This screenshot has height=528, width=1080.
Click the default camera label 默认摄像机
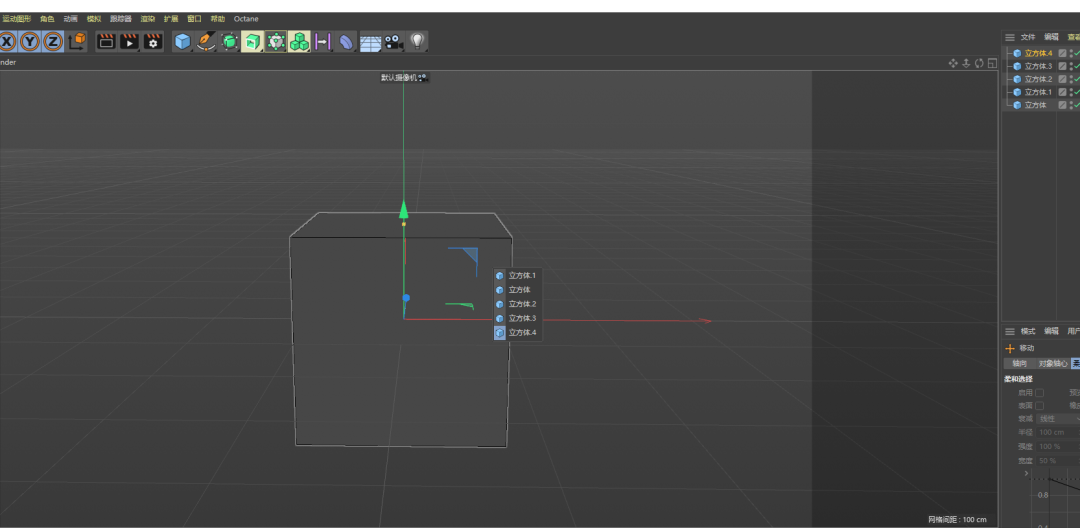pyautogui.click(x=399, y=78)
